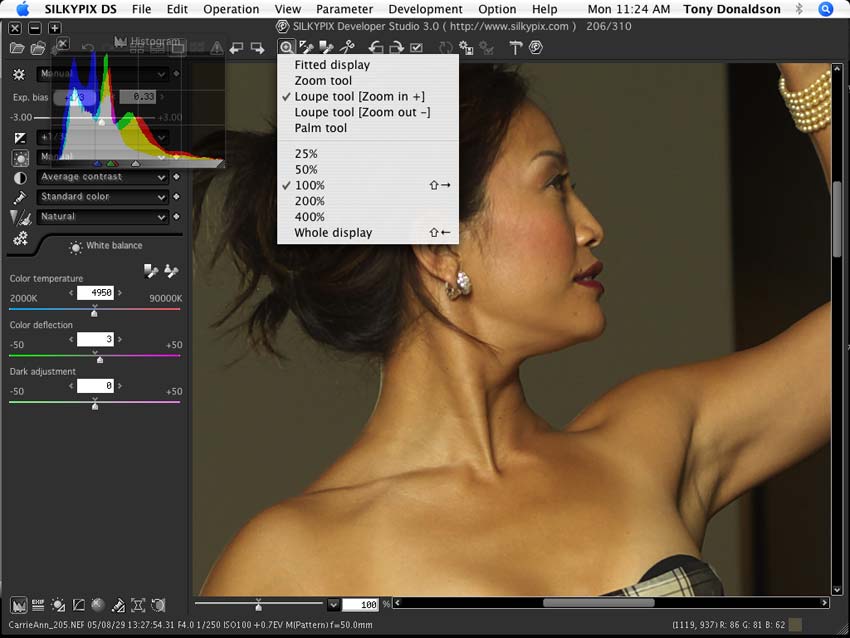Open the Apple menu
850x638 pixels.
click(x=23, y=9)
